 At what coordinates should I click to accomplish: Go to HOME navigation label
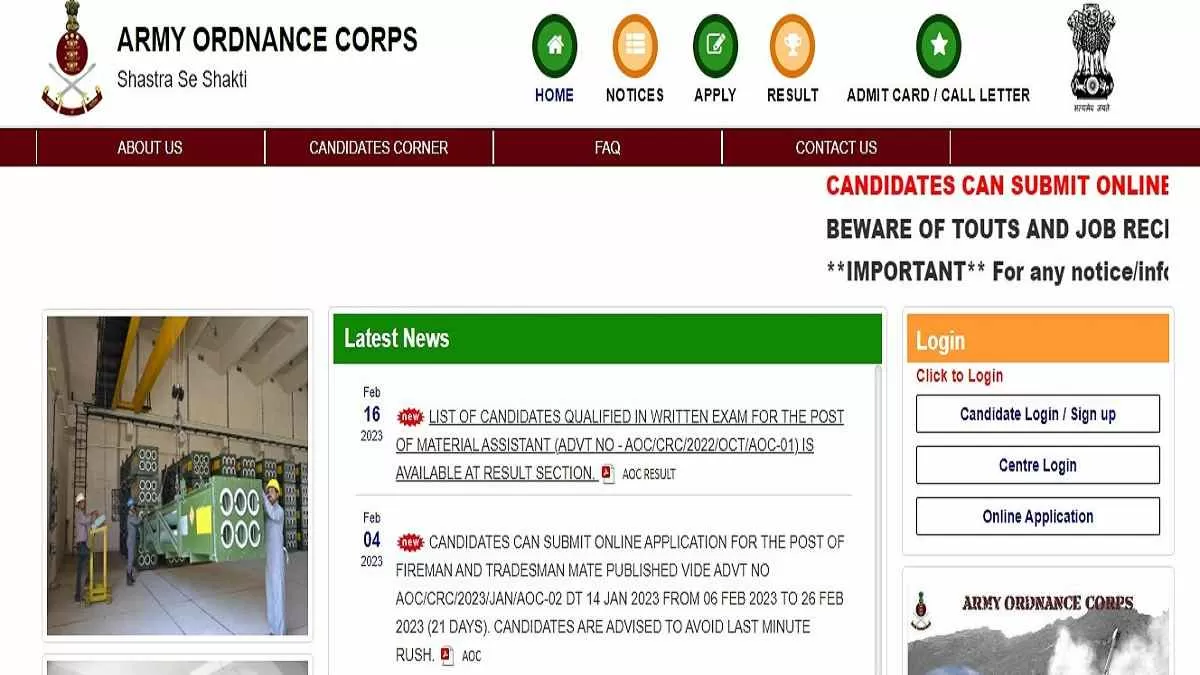pyautogui.click(x=554, y=95)
